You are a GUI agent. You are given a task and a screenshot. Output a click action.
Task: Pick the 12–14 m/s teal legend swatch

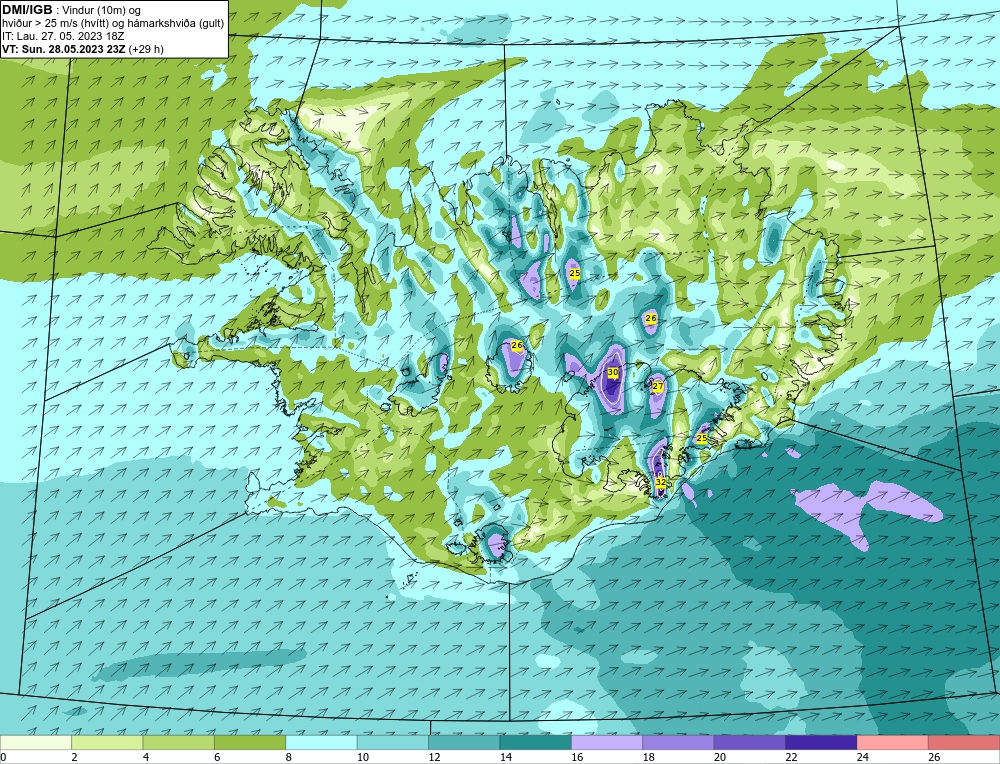[x=464, y=742]
